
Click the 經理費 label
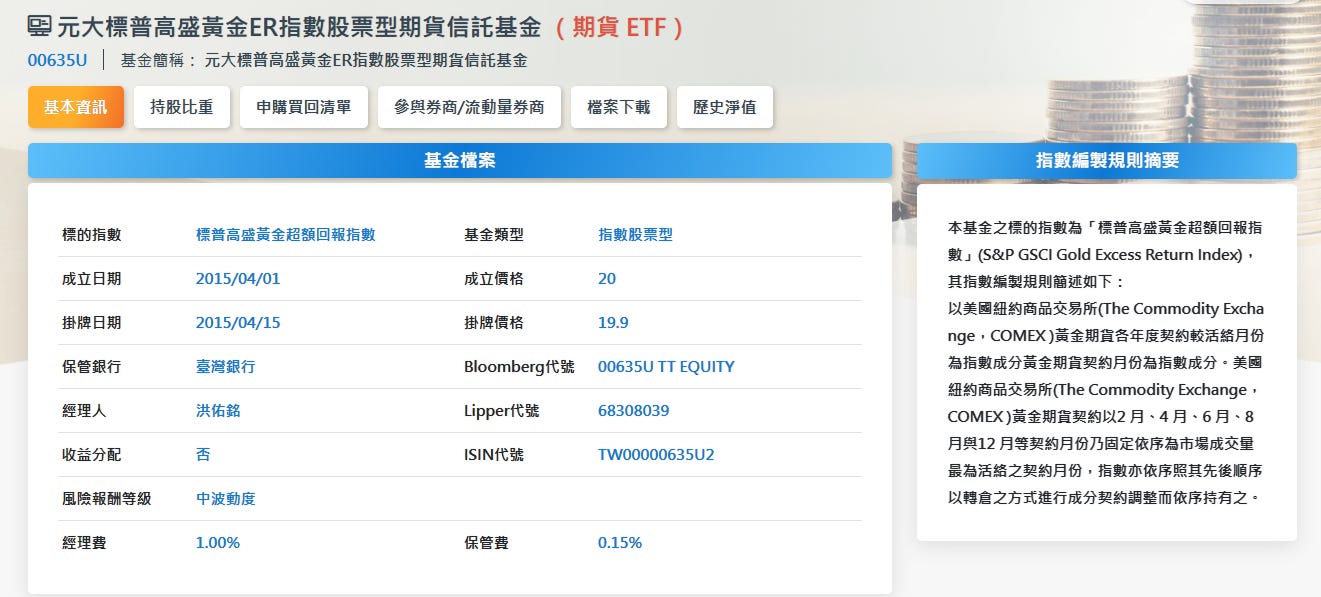click(x=84, y=543)
